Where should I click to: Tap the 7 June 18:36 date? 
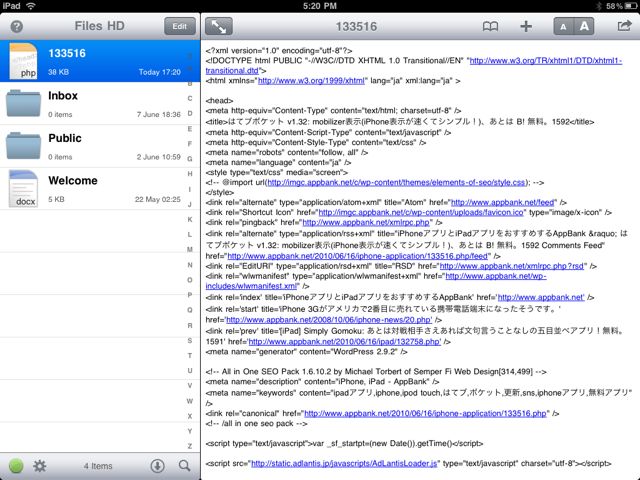(159, 115)
